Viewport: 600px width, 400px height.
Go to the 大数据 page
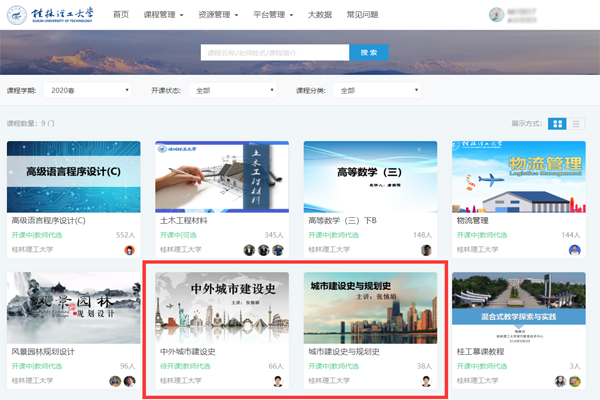(320, 15)
